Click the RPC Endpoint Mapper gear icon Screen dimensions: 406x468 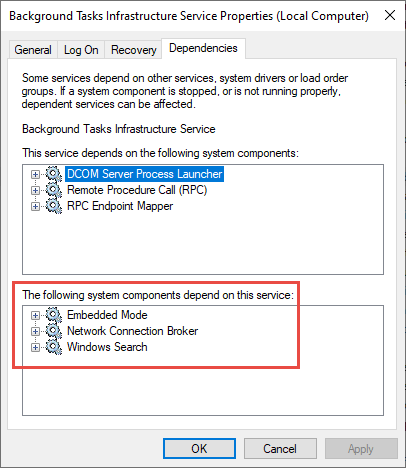[54, 206]
